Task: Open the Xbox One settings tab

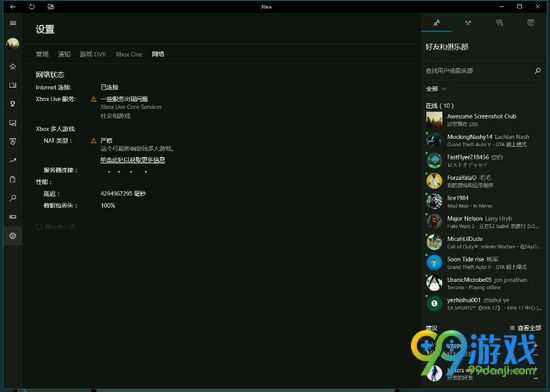Action: tap(129, 54)
